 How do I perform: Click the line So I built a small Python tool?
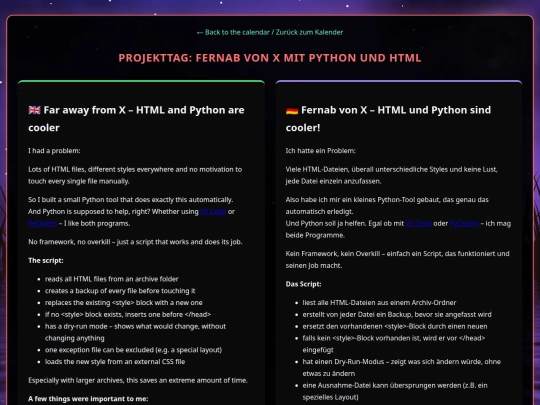pos(131,200)
